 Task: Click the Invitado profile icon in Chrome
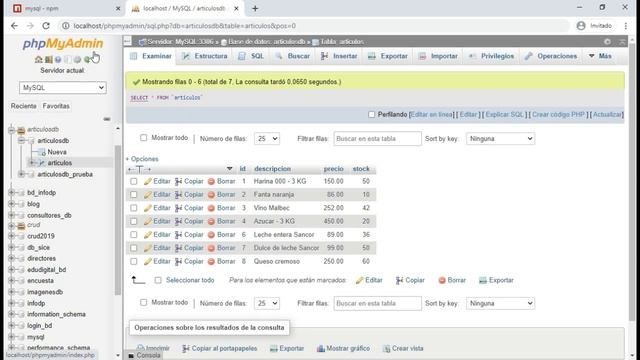tap(581, 26)
